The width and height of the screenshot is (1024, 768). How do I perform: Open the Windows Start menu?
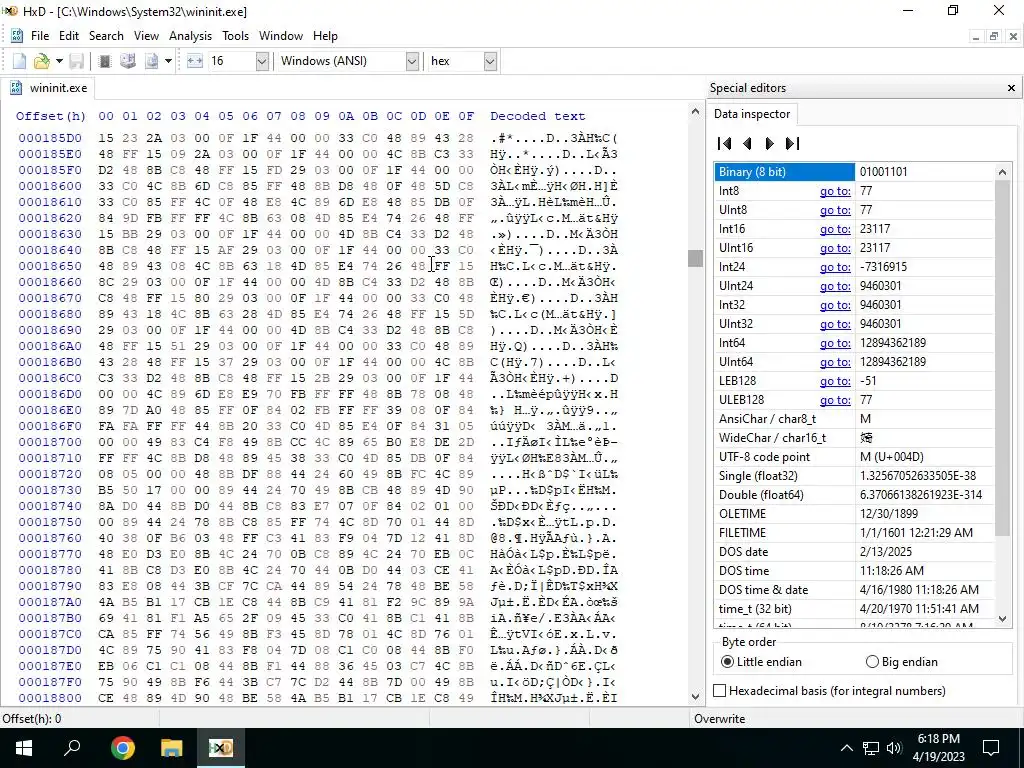pyautogui.click(x=24, y=748)
